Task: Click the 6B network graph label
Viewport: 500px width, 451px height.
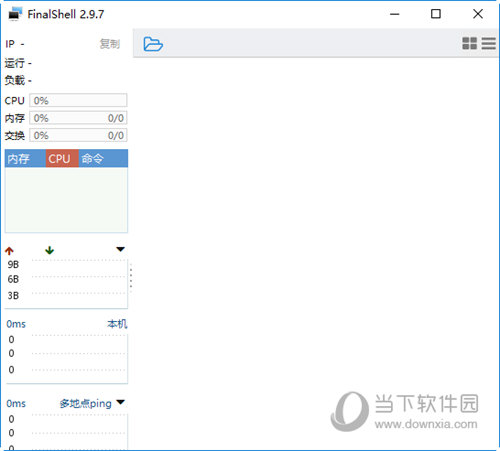Action: point(13,279)
